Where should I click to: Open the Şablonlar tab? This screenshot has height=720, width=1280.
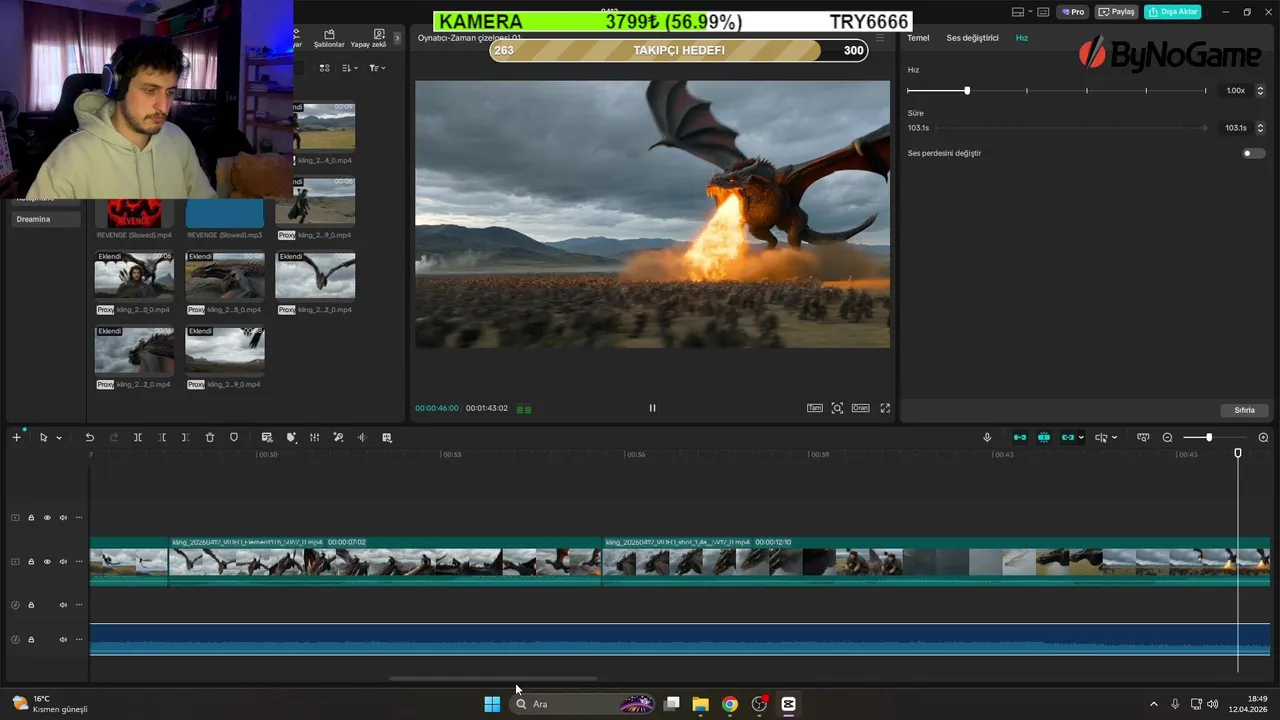click(329, 38)
